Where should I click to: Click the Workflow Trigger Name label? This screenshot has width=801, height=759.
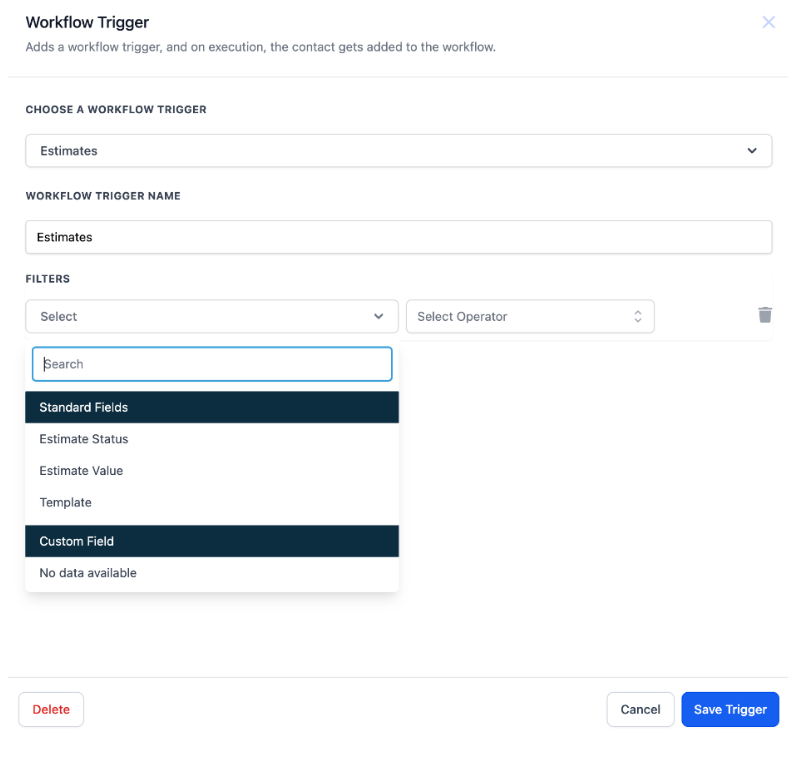pos(103,196)
